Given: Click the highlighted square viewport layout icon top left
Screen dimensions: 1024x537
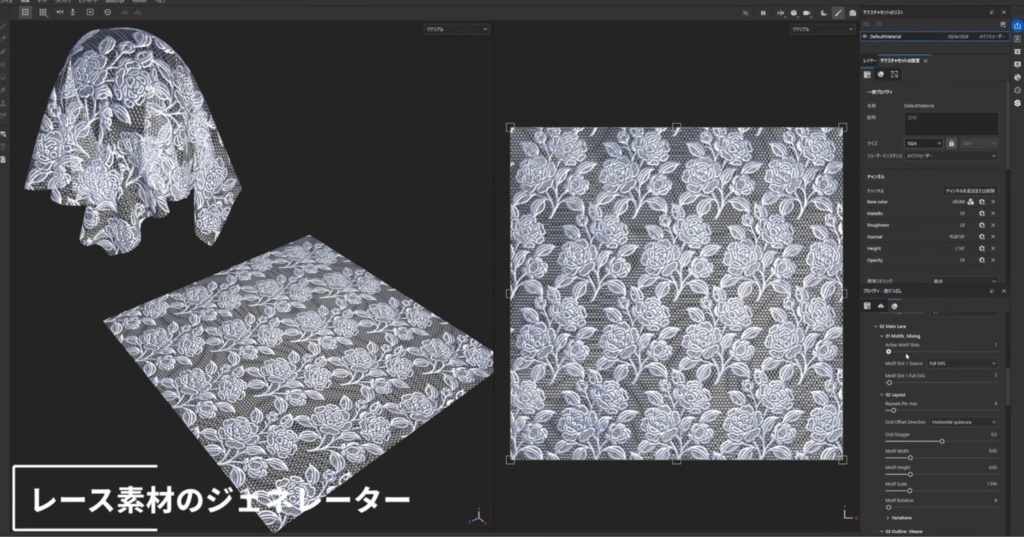Looking at the screenshot, I should [x=25, y=12].
